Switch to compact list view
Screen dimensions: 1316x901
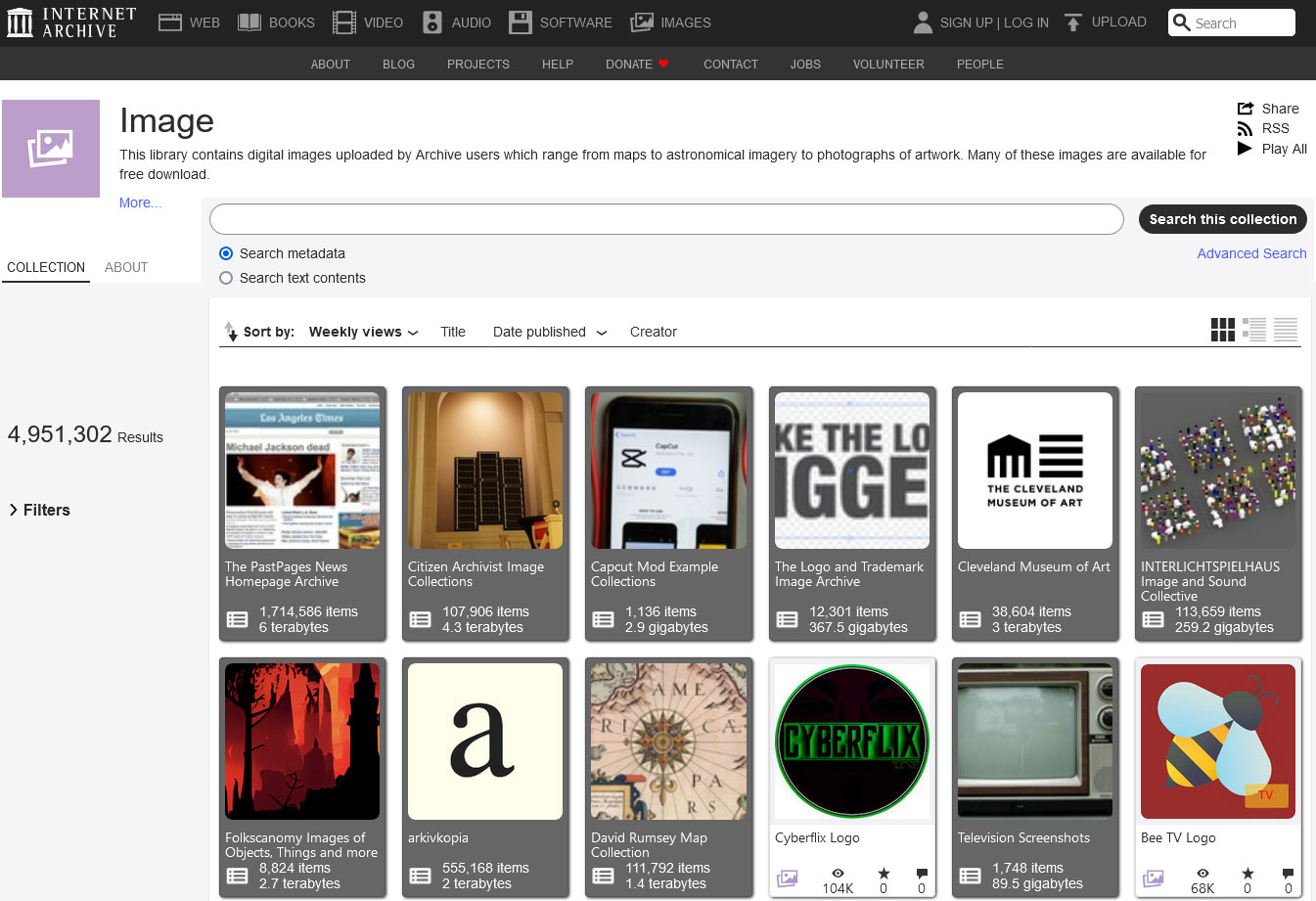tap(1286, 330)
